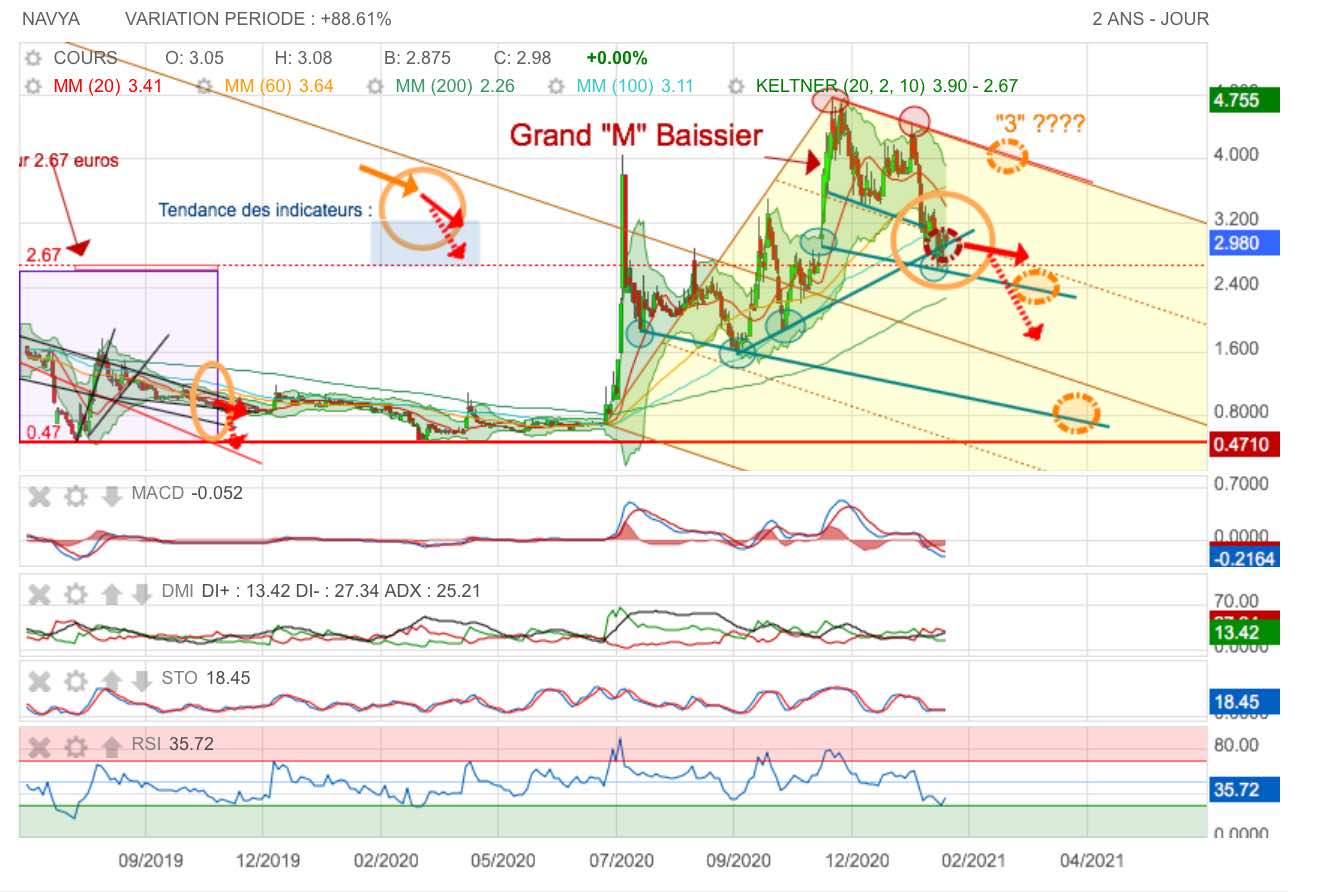
Task: Open settings gear for MM (60) average
Action: point(206,86)
